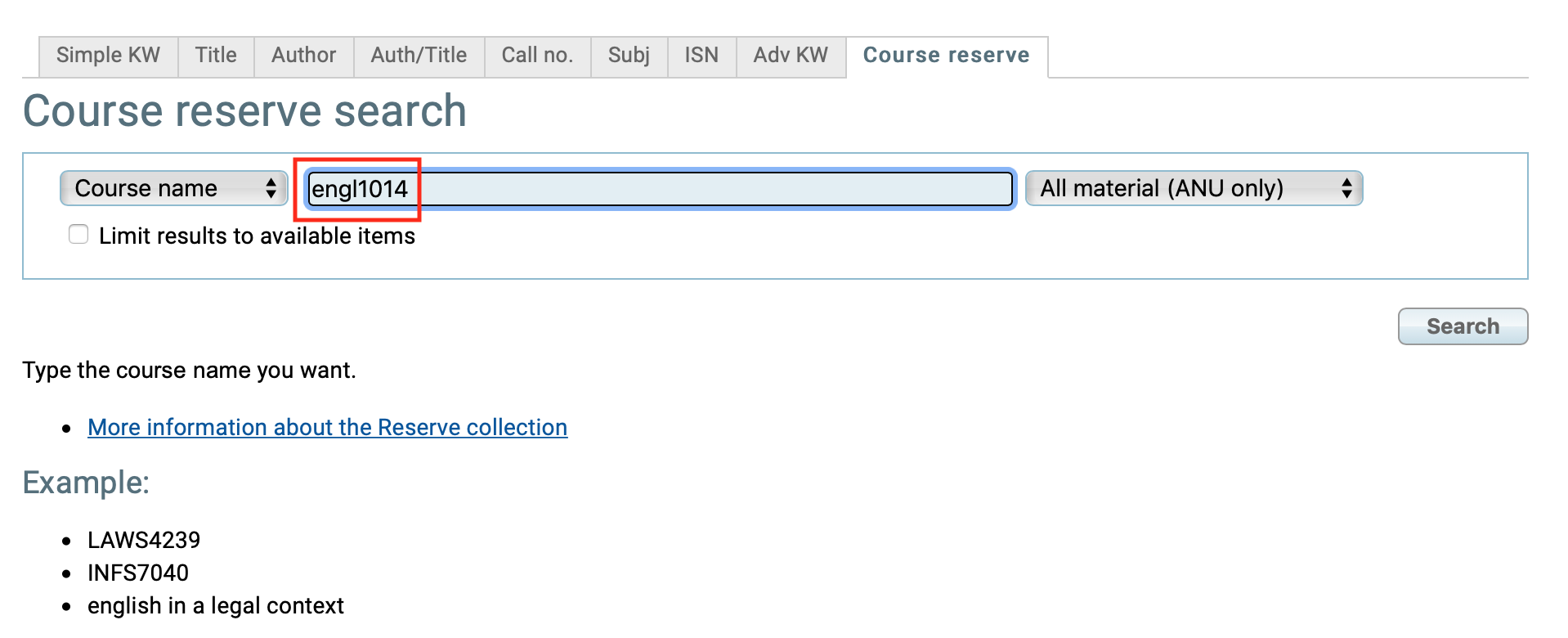This screenshot has height=638, width=1568.
Task: Expand the Course name dropdown
Action: (x=174, y=188)
